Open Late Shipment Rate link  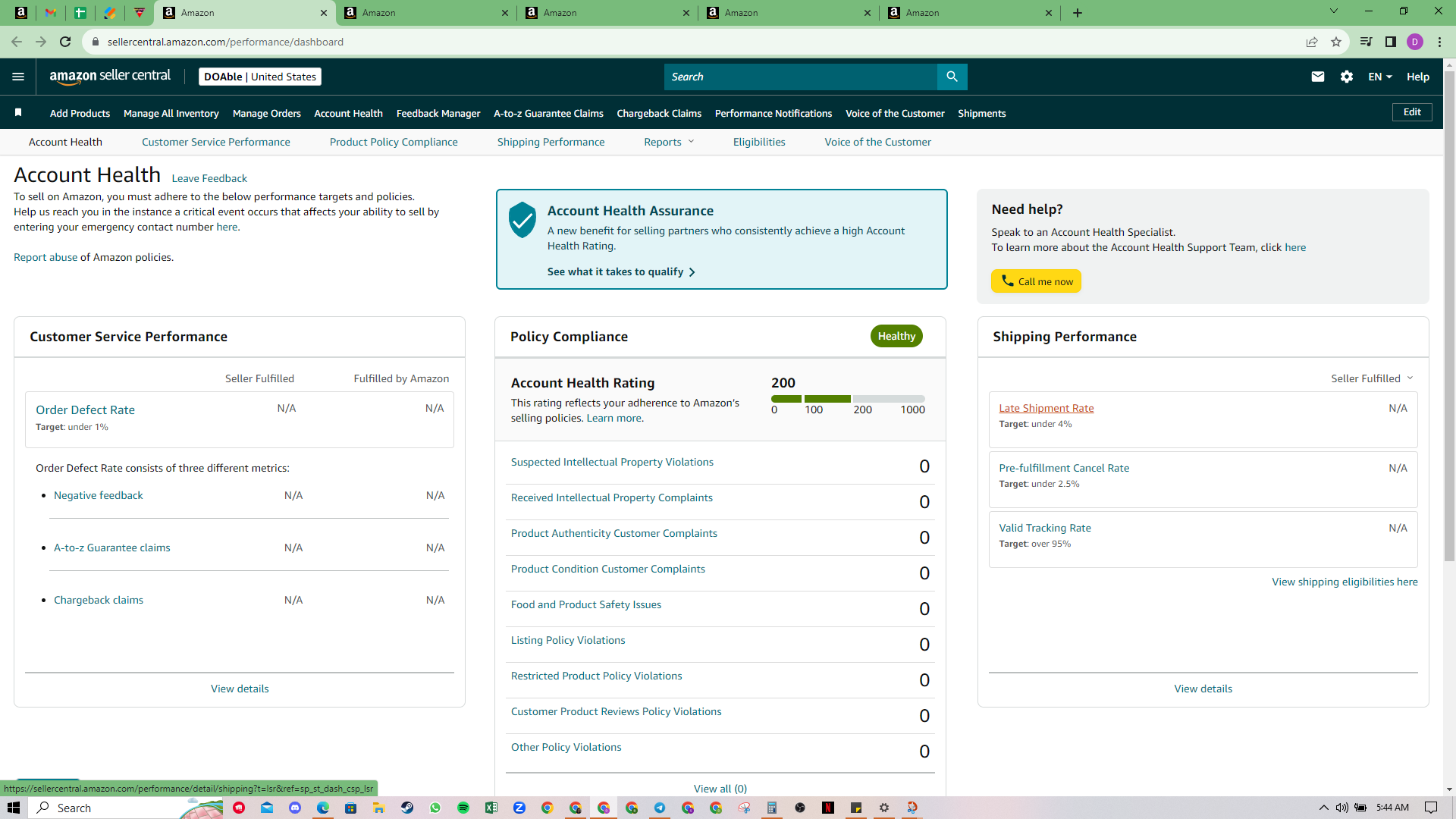(1046, 408)
